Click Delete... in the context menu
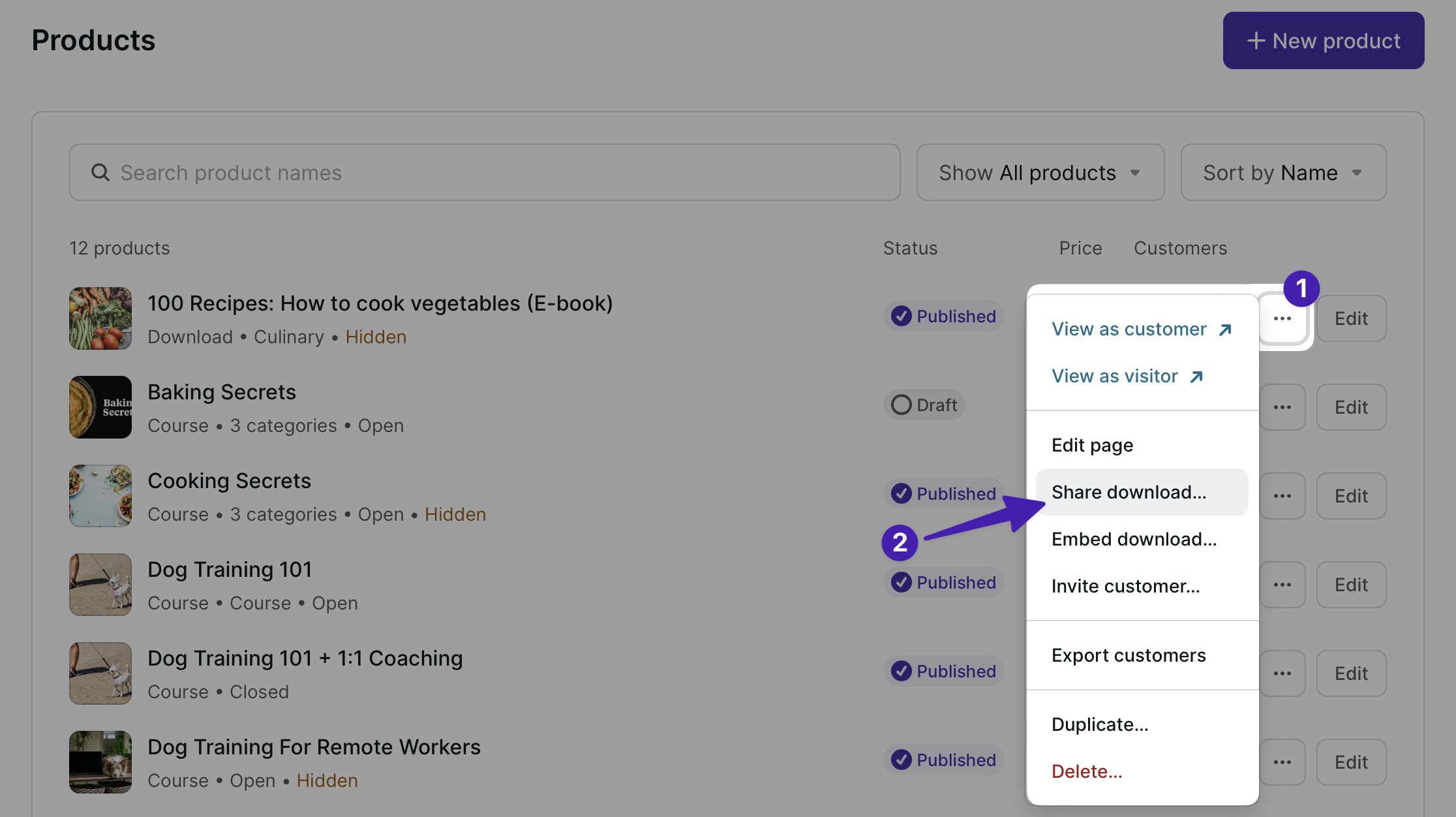 [x=1087, y=771]
